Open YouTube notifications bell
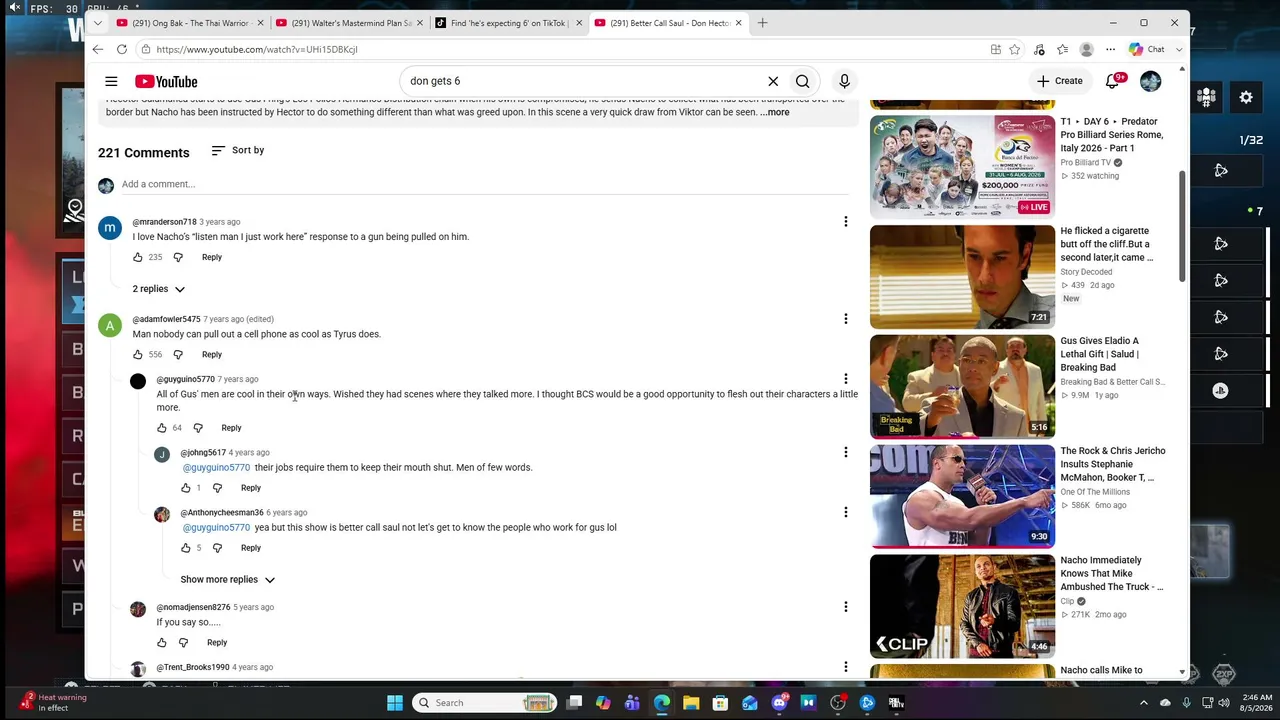The width and height of the screenshot is (1280, 720). (x=1113, y=81)
